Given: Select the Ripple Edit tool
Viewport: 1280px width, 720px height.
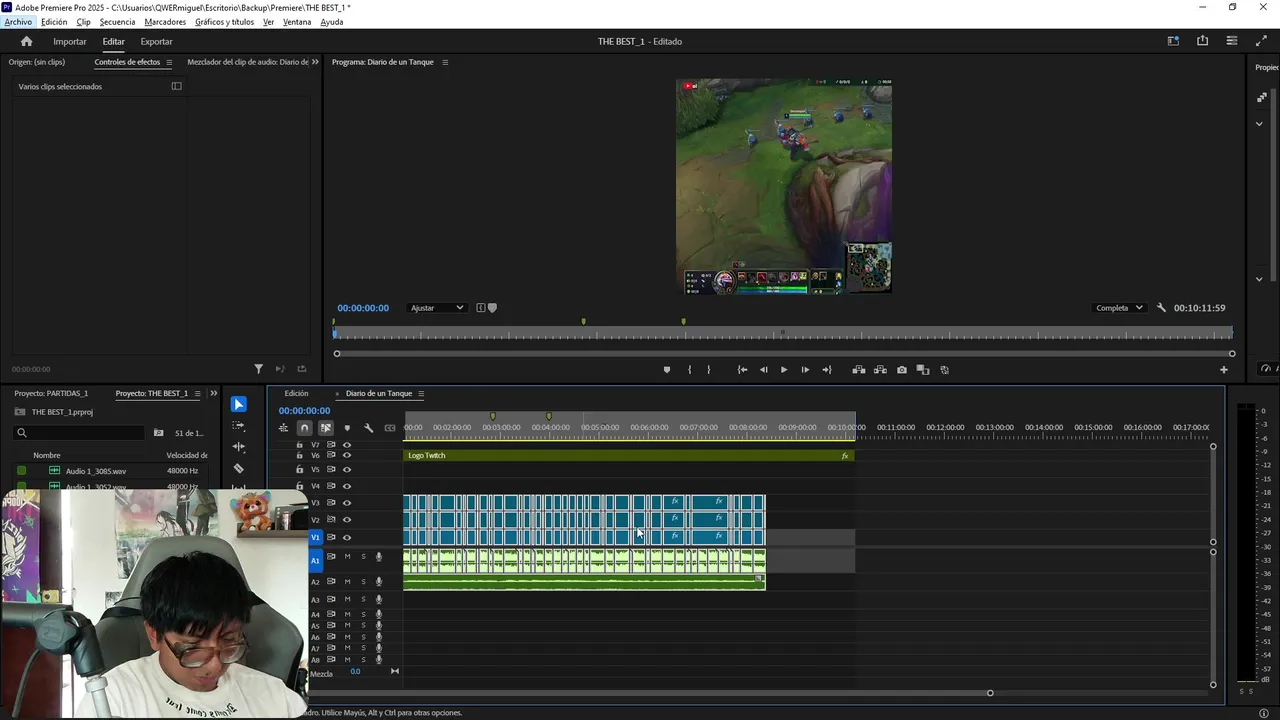Looking at the screenshot, I should [238, 447].
